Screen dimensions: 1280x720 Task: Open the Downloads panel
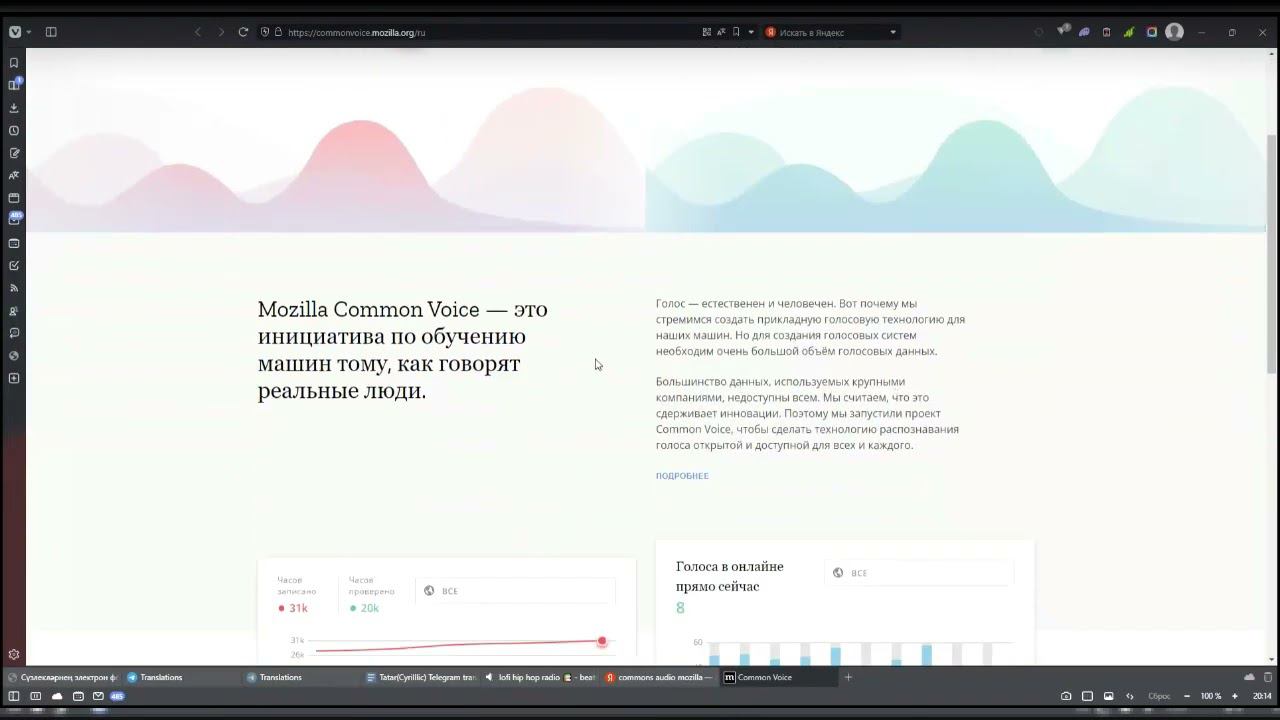14,108
